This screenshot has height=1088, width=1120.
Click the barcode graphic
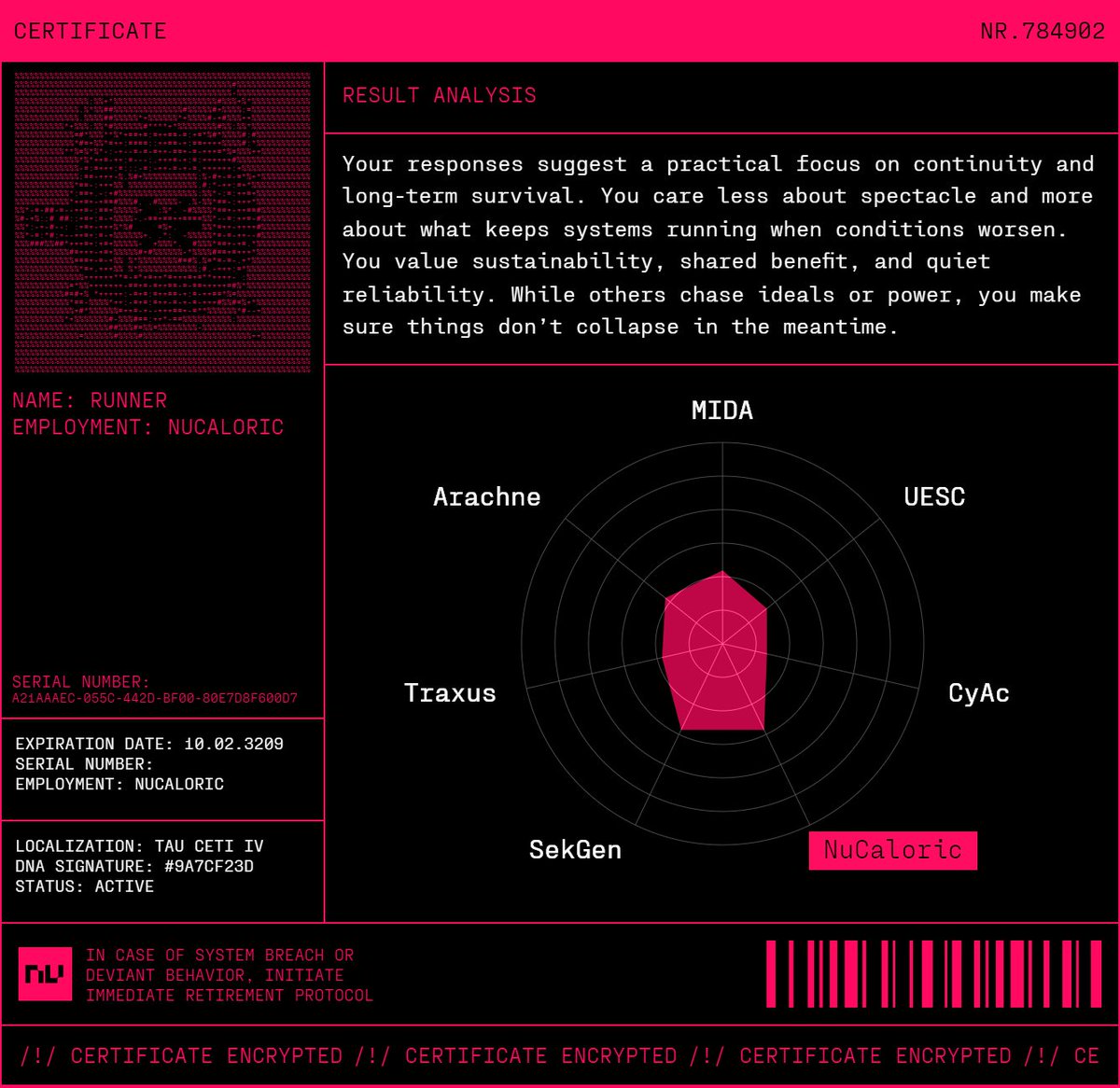[934, 974]
